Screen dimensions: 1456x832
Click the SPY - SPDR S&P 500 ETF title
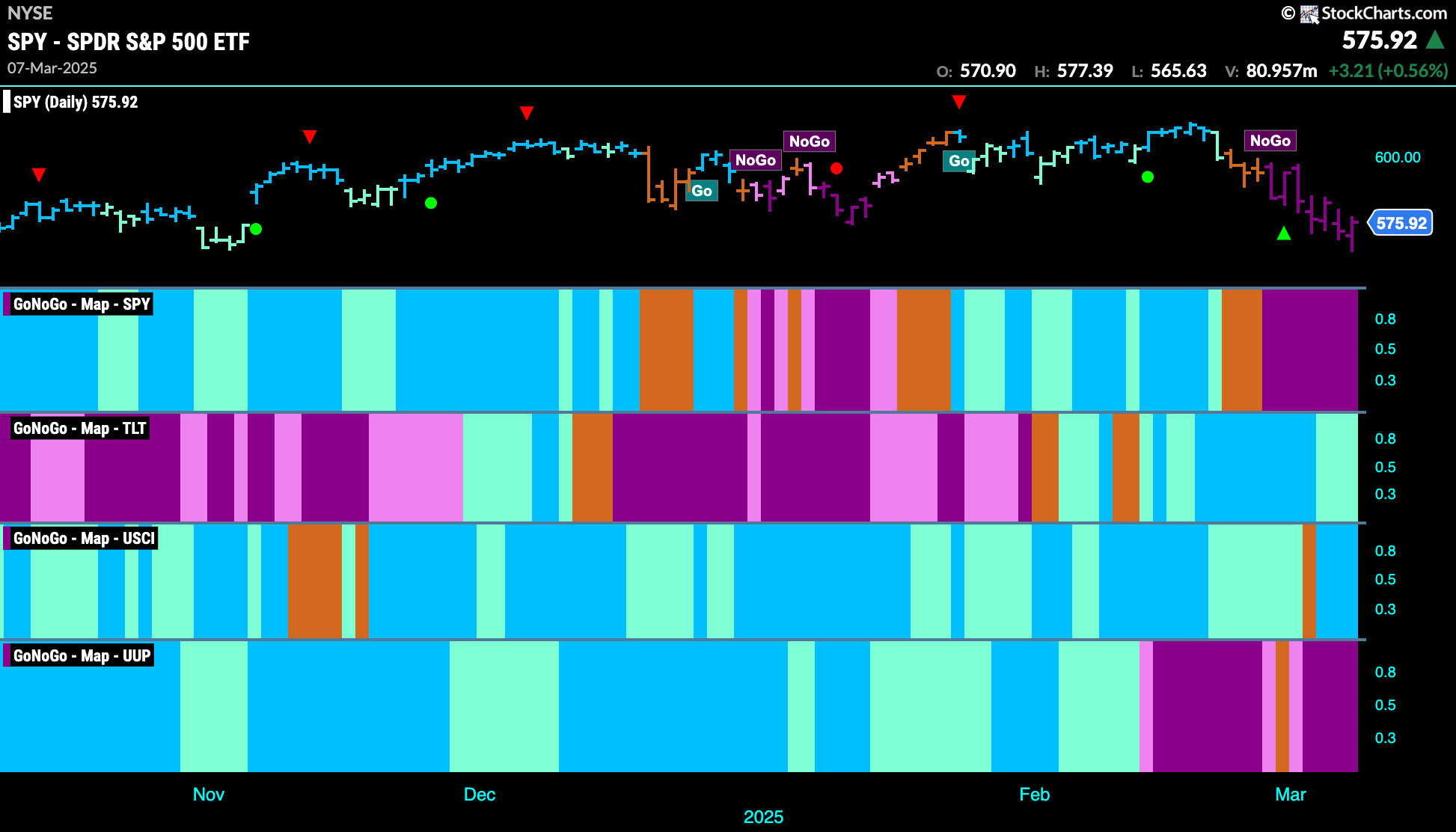(x=129, y=42)
